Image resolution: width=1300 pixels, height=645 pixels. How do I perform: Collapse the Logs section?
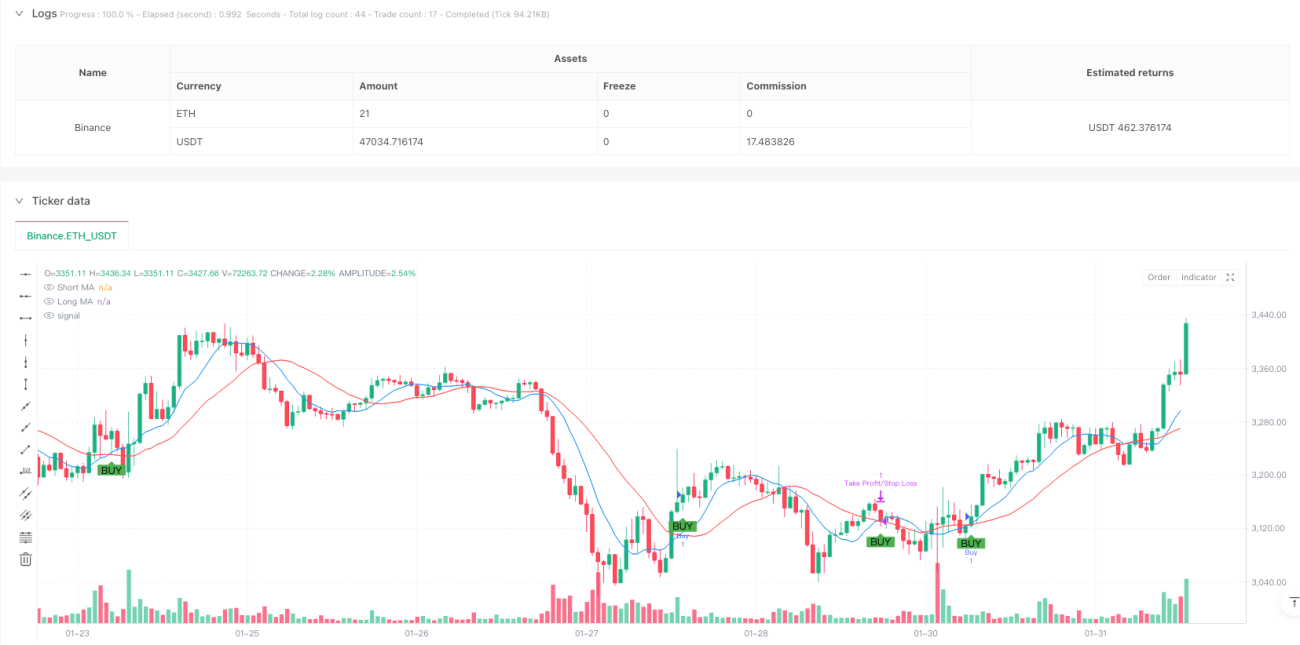pyautogui.click(x=20, y=14)
